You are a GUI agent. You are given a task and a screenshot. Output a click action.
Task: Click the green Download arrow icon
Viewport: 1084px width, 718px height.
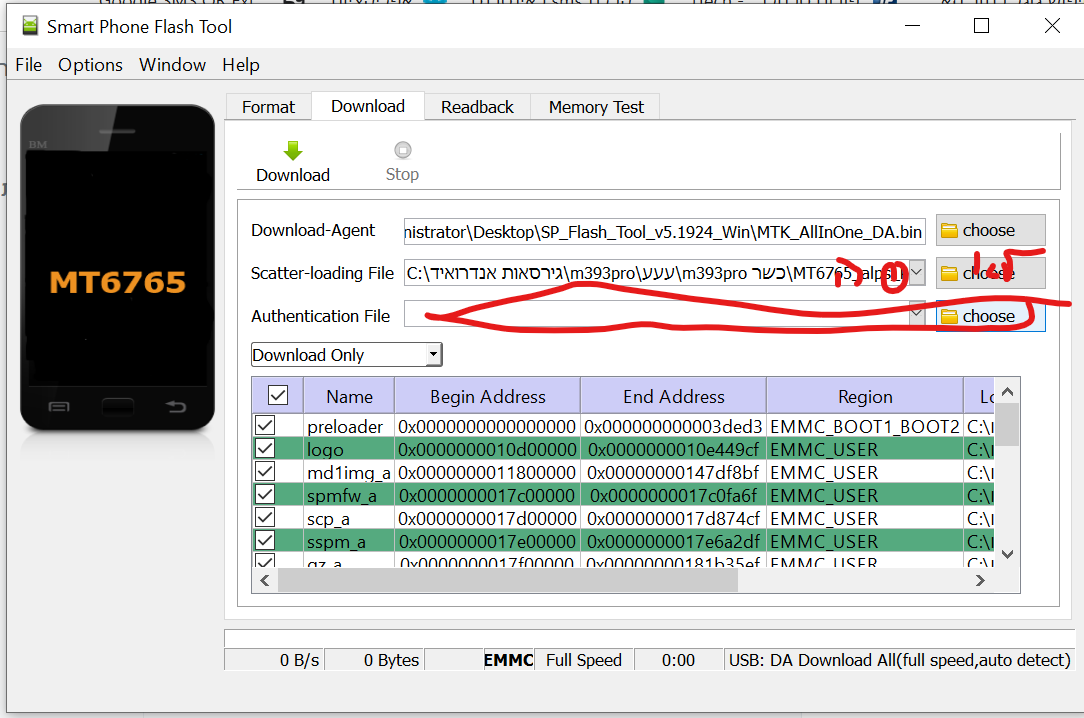[292, 151]
